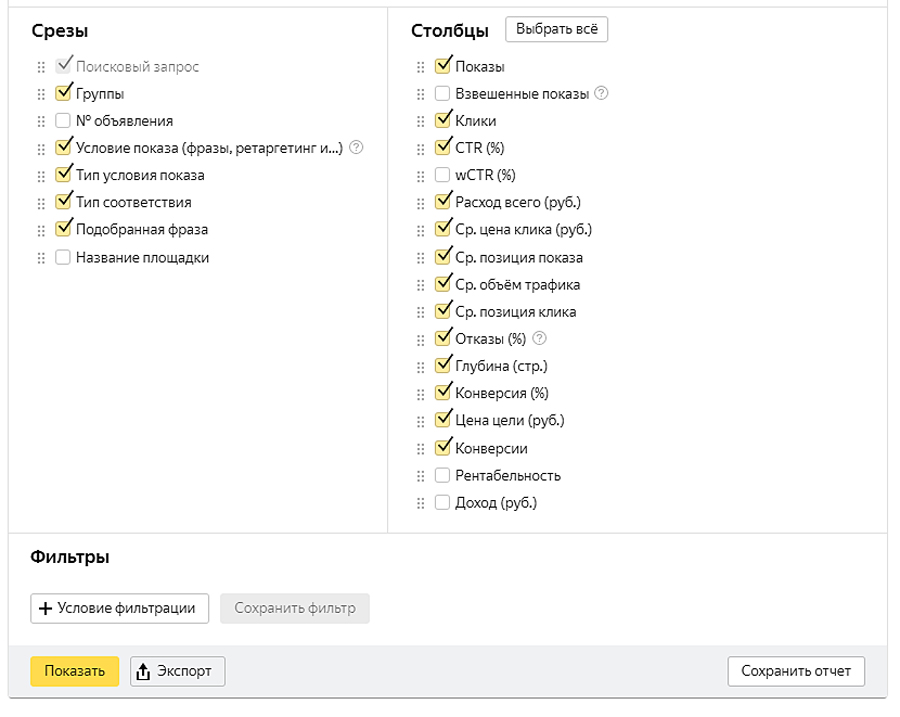The width and height of the screenshot is (900, 717).
Task: Click the Сохранить отчет button
Action: pyautogui.click(x=796, y=671)
